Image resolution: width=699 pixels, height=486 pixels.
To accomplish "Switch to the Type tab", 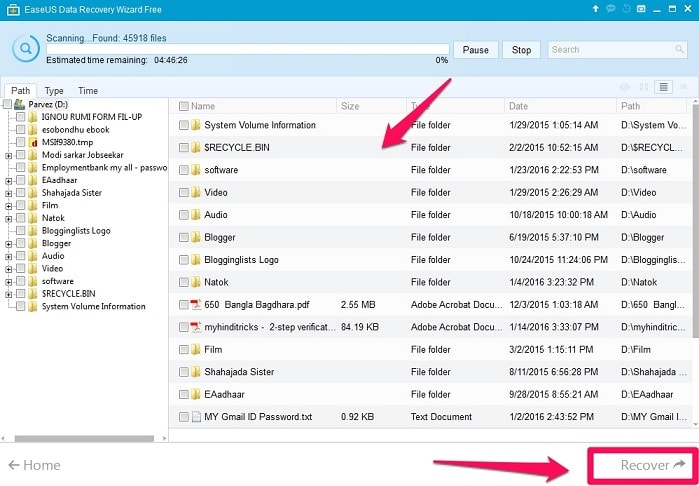I will [x=54, y=91].
